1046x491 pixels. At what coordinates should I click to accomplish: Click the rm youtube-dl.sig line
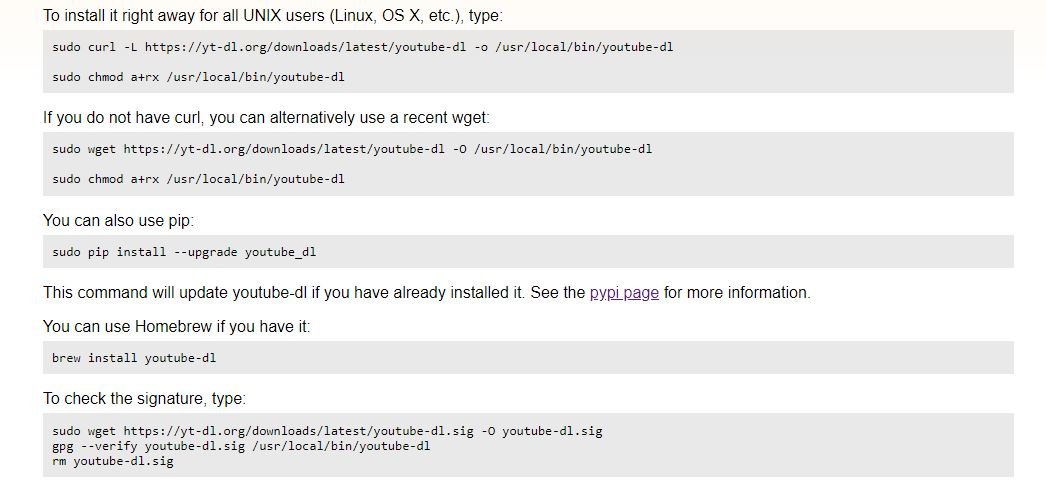pyautogui.click(x=113, y=460)
